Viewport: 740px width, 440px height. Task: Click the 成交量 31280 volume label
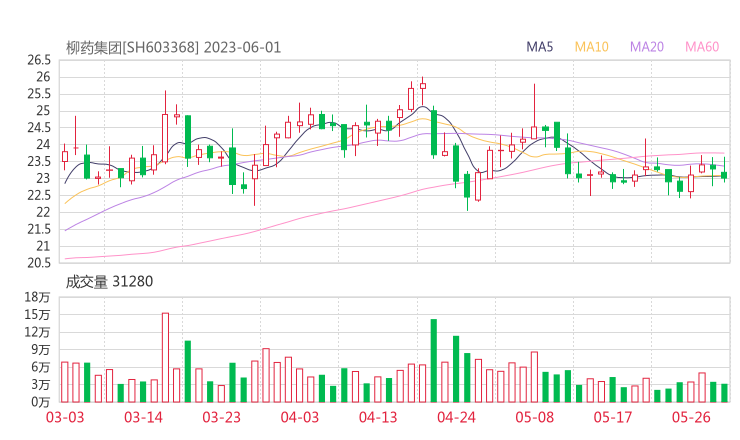[109, 282]
